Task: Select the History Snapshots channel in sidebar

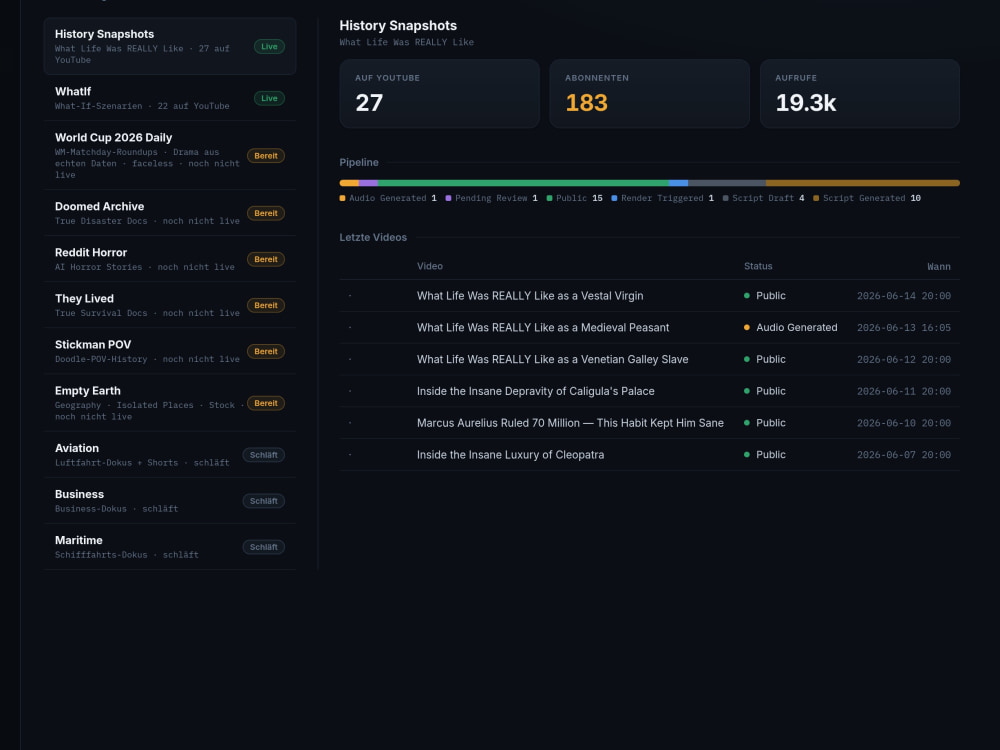Action: [170, 46]
